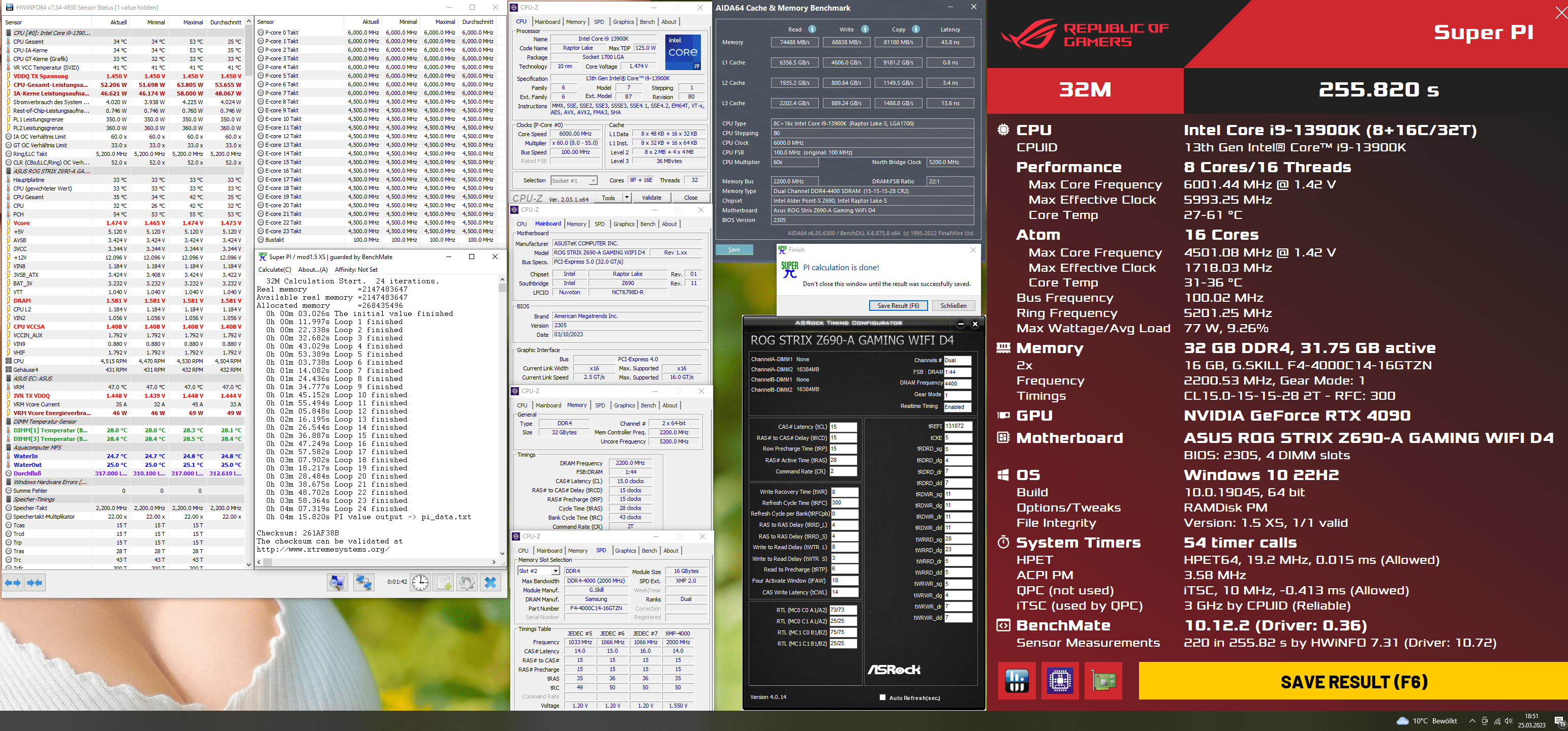Click the GPU-Z card icon in BenchMate
Screen dimensions: 1568x731
pos(1103,681)
